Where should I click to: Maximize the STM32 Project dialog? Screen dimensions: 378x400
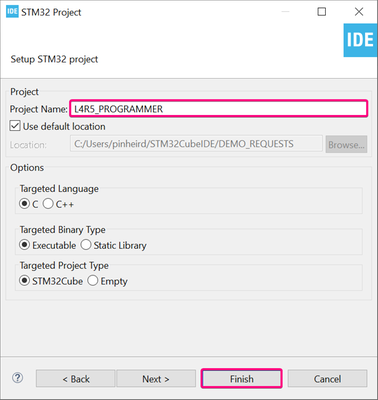[x=322, y=12]
